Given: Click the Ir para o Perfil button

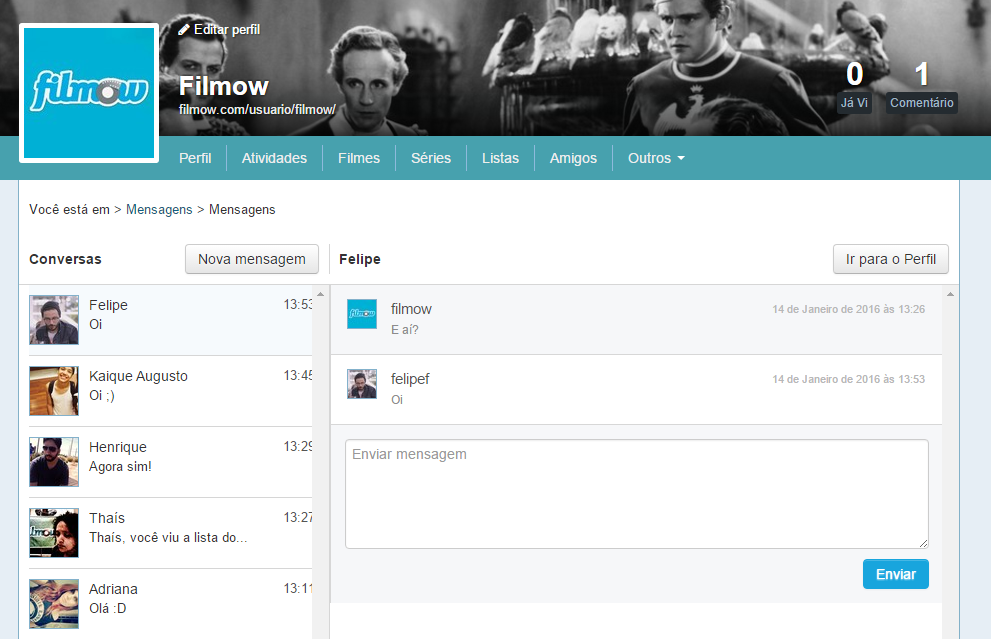Looking at the screenshot, I should 891,259.
